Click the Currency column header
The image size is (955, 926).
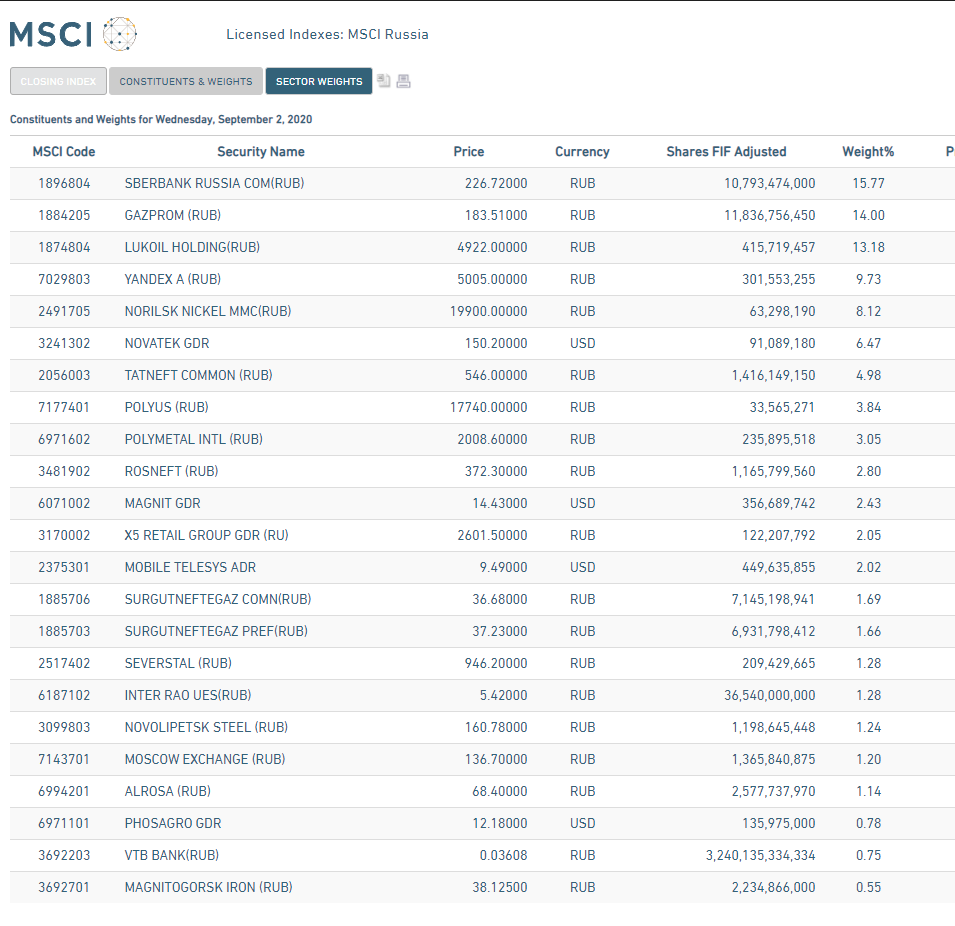[x=582, y=151]
